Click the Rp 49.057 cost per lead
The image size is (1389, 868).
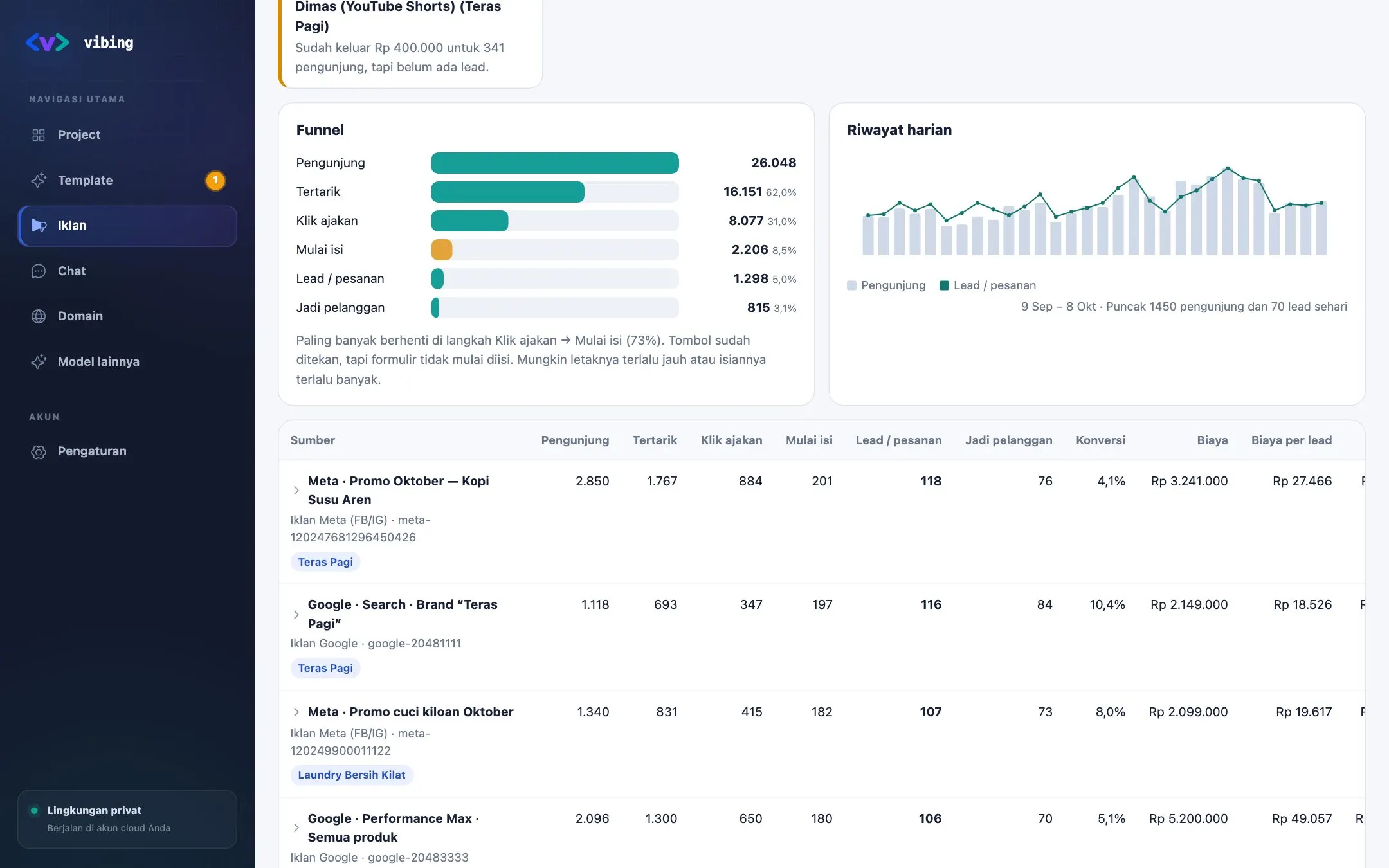(x=1302, y=819)
